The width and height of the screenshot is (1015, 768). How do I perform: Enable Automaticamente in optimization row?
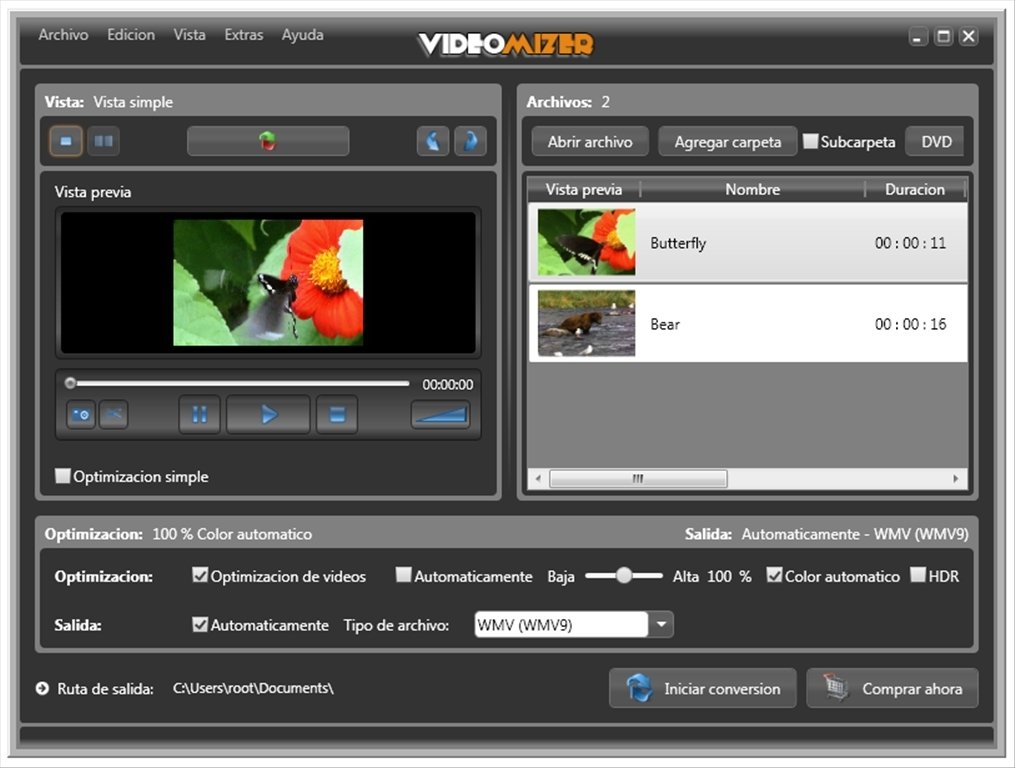click(x=403, y=575)
